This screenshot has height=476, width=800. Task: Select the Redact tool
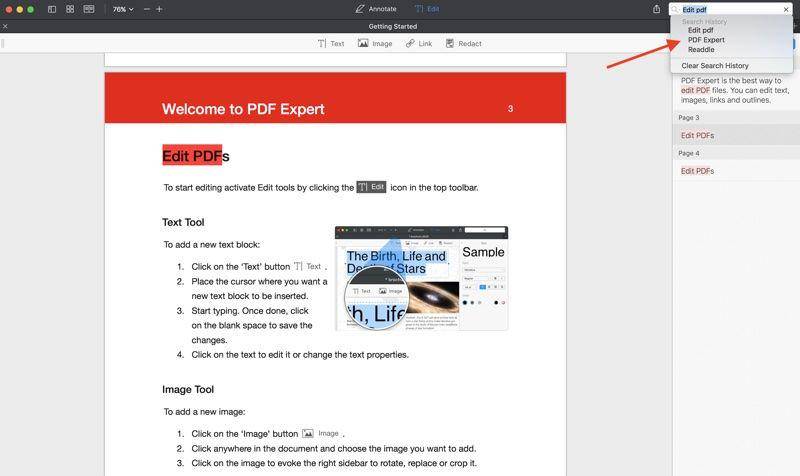pyautogui.click(x=463, y=44)
